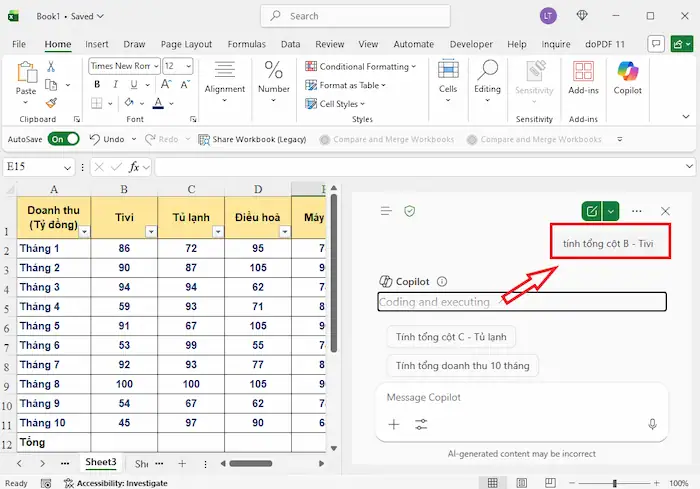
Task: Click suggestion "Tính tổng doanh thu 10 tháng"
Action: coord(462,366)
